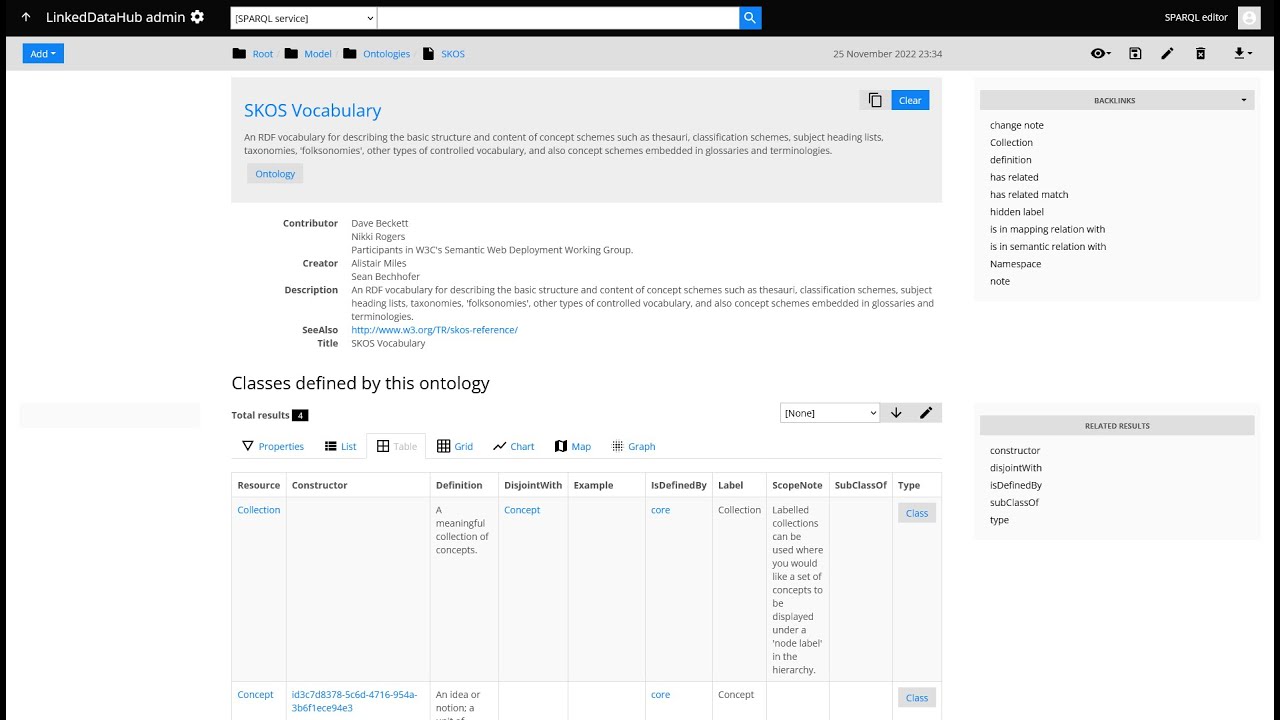Click the 'hidden label' backlink
The width and height of the screenshot is (1280, 720).
pyautogui.click(x=1016, y=212)
